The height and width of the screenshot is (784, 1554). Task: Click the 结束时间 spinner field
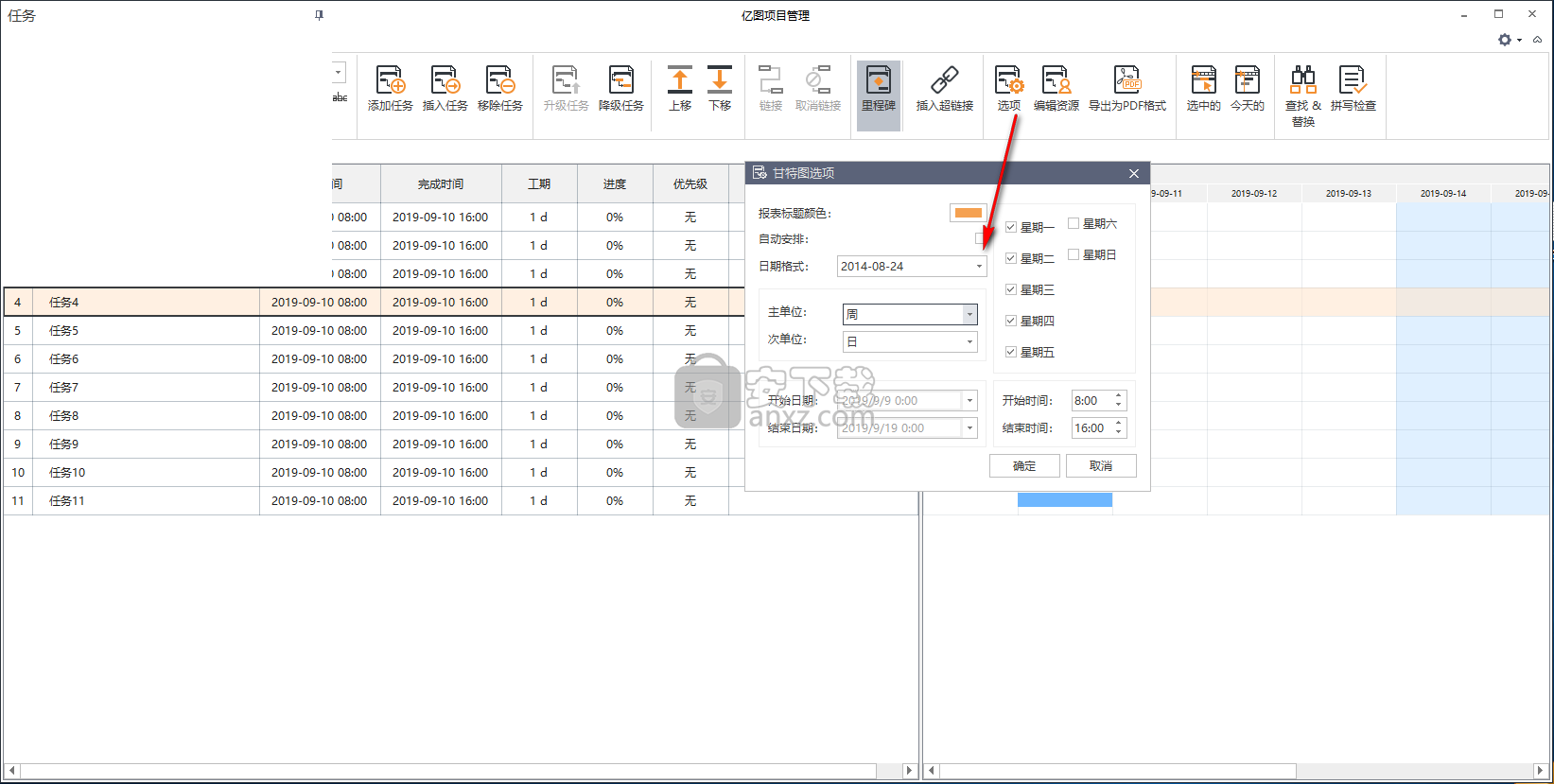[1099, 428]
